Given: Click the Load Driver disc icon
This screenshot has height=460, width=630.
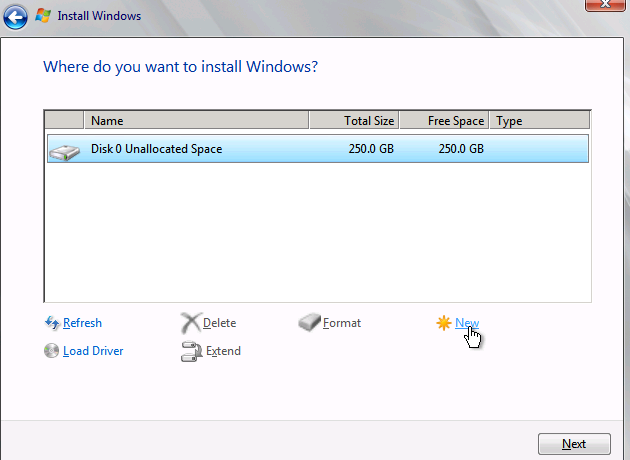Looking at the screenshot, I should coord(52,351).
